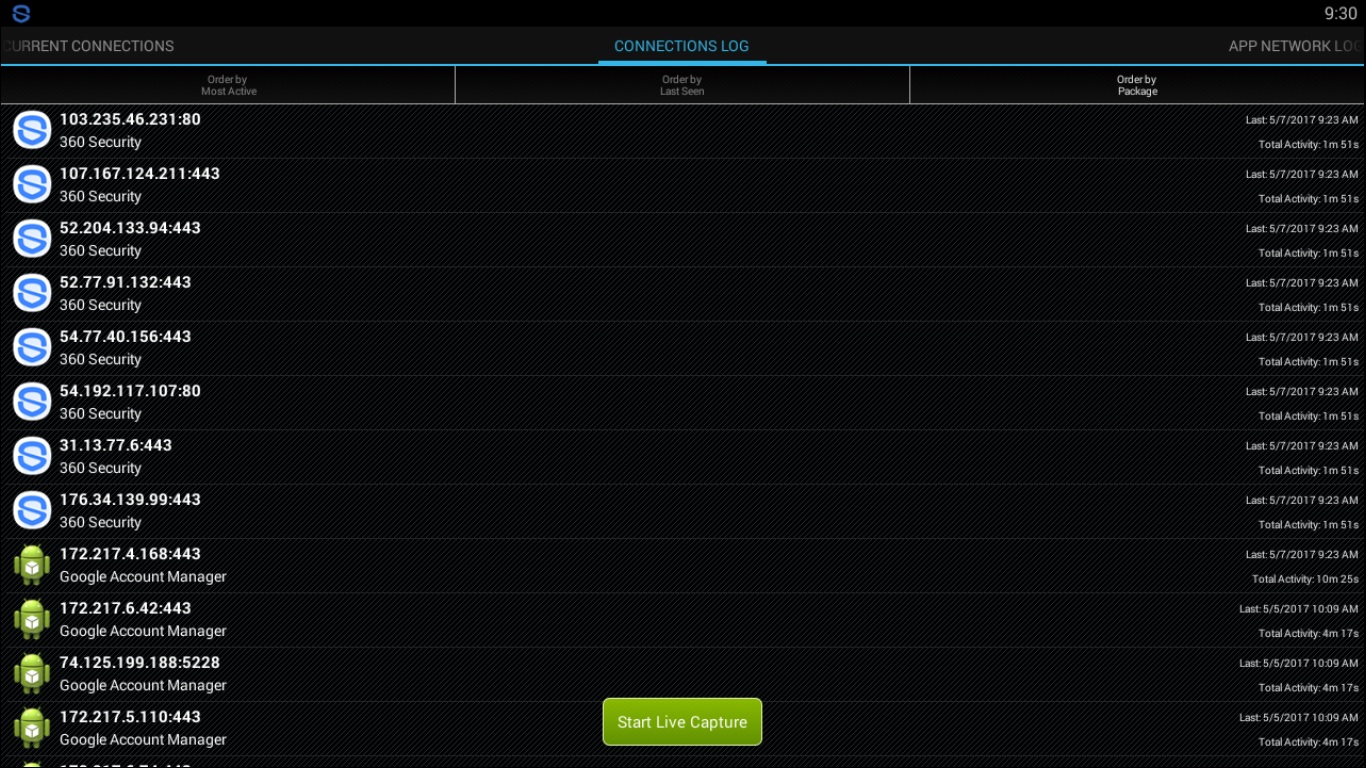Image resolution: width=1366 pixels, height=768 pixels.
Task: Select the 360 Security icon for 54.77.40.156:443
Action: coord(32,347)
